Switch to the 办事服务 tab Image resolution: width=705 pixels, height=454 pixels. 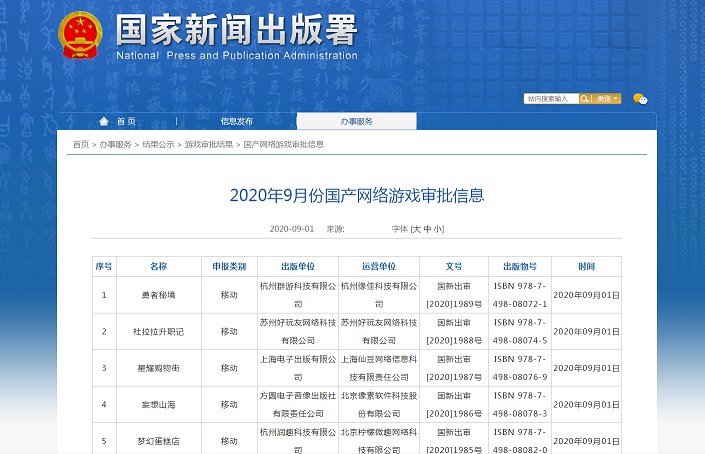pos(355,121)
